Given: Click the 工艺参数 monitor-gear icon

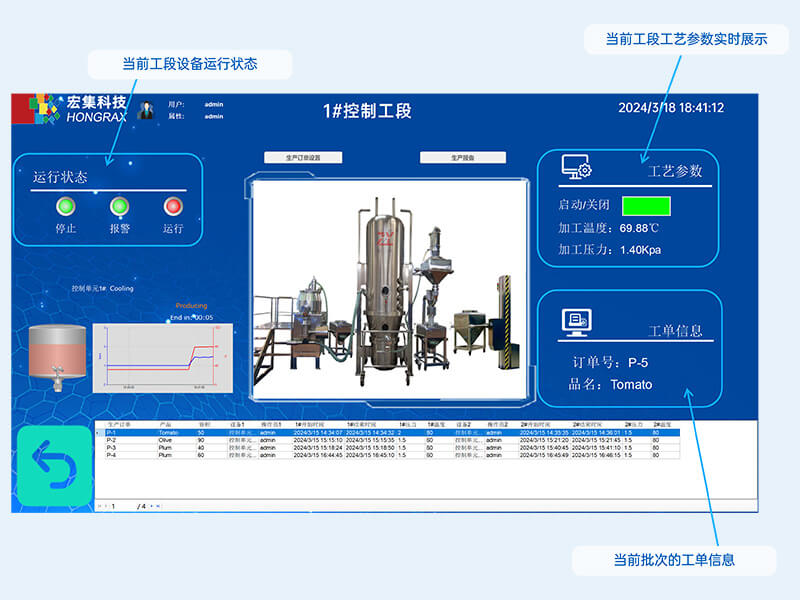Looking at the screenshot, I should [576, 168].
